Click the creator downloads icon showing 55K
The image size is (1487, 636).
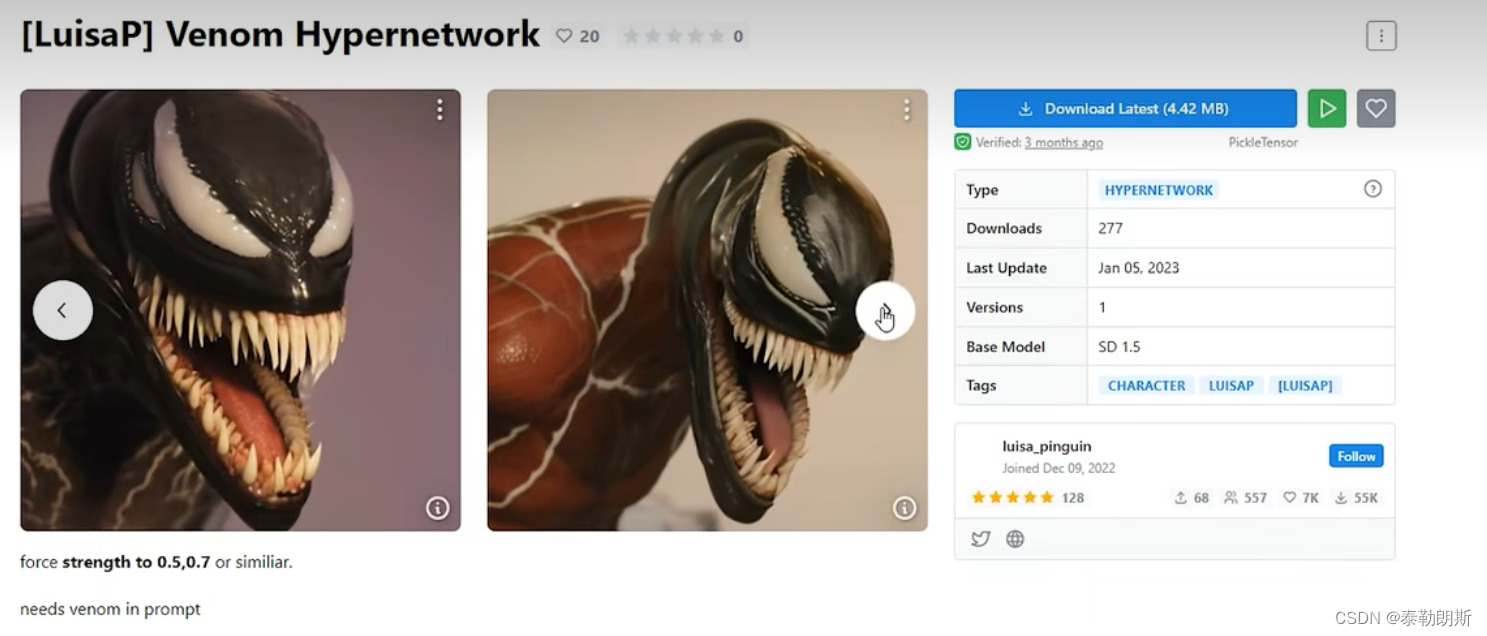click(x=1356, y=498)
